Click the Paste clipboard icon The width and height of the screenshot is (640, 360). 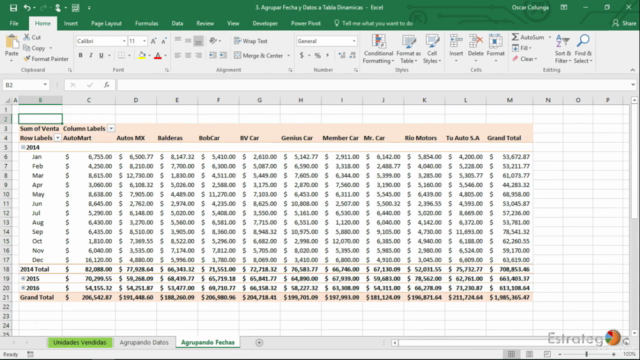point(12,42)
